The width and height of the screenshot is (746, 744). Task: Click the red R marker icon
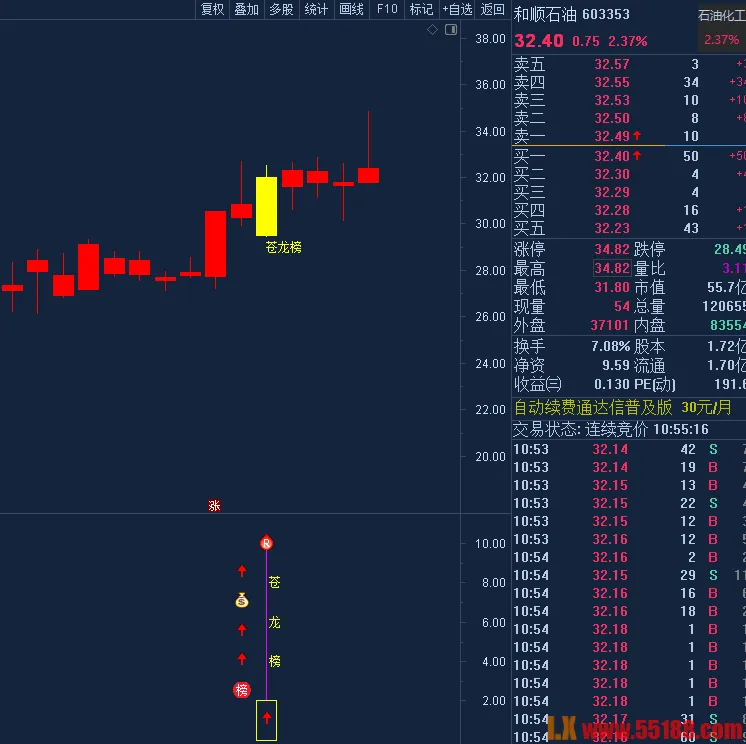(266, 543)
